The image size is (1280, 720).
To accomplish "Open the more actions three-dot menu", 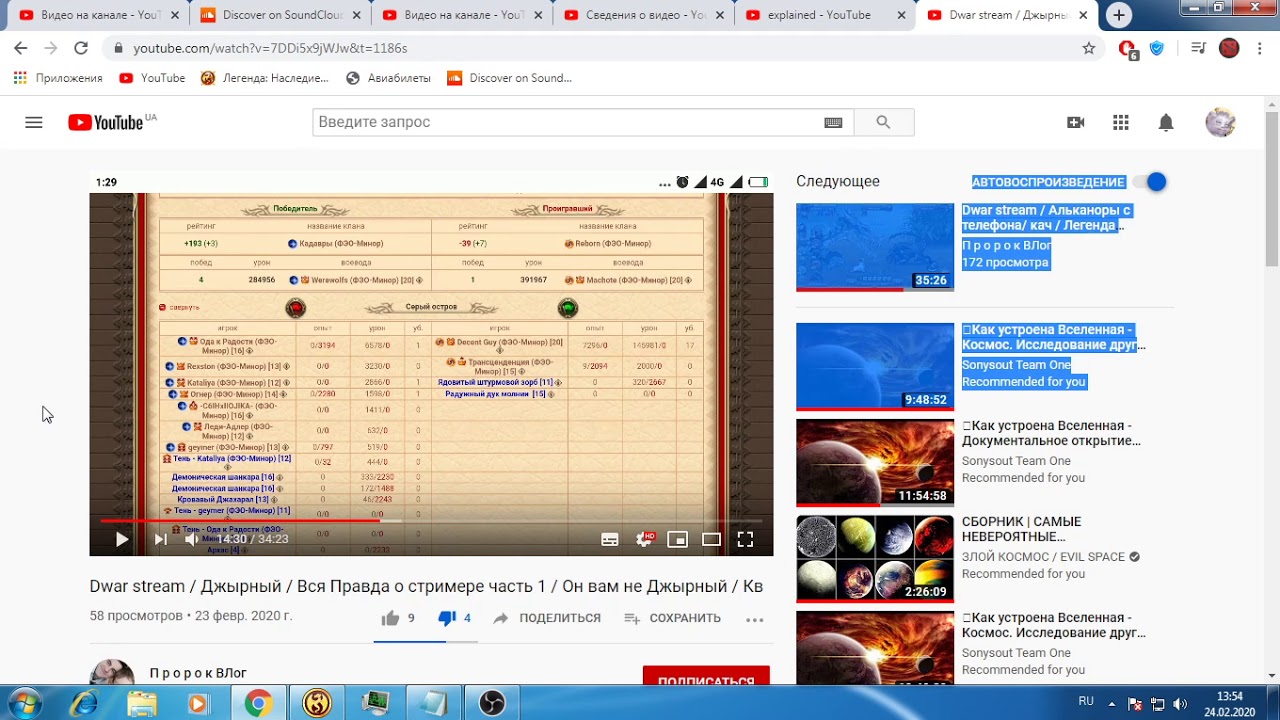I will pos(755,619).
